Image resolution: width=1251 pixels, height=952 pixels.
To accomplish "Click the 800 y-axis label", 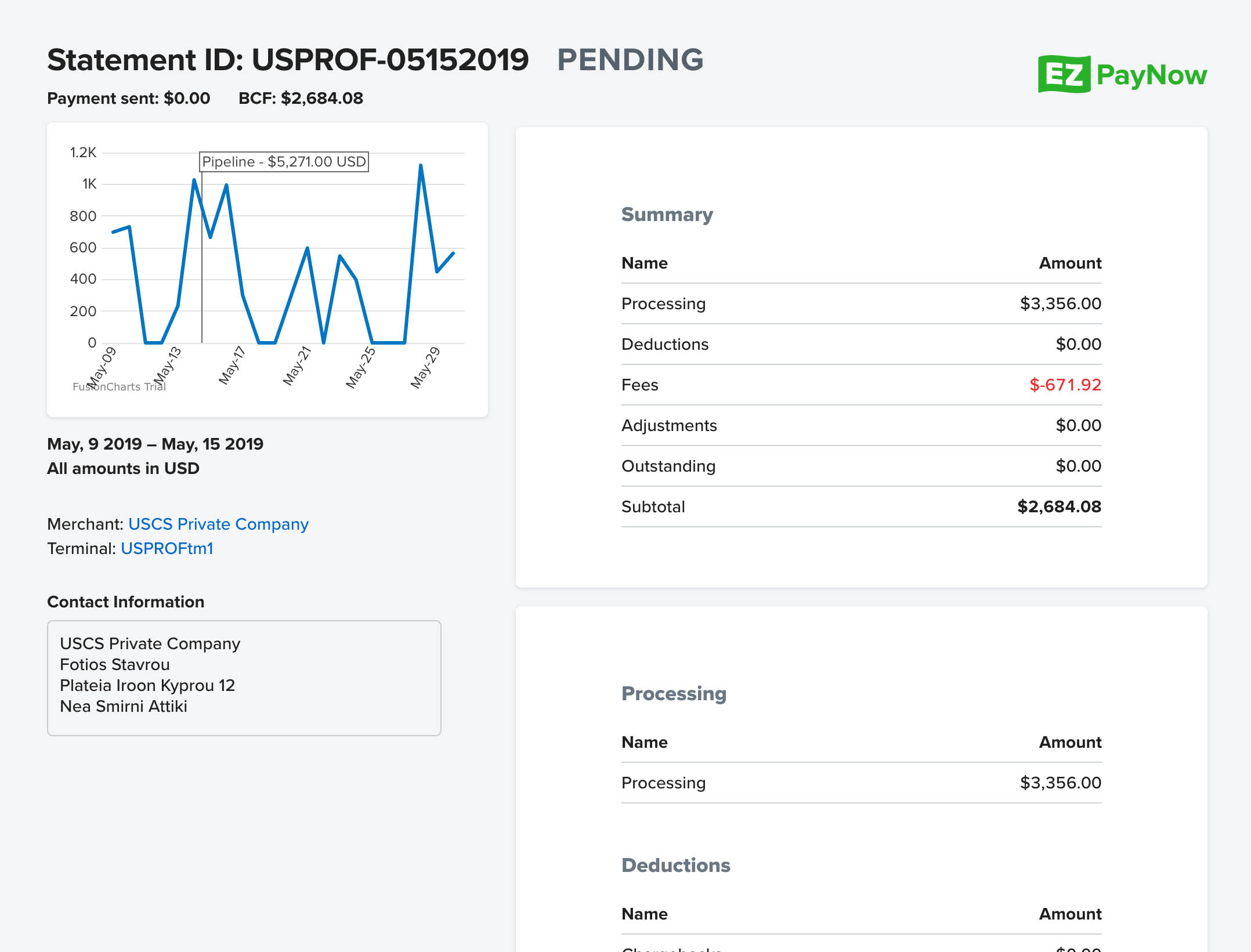I will coord(83,216).
